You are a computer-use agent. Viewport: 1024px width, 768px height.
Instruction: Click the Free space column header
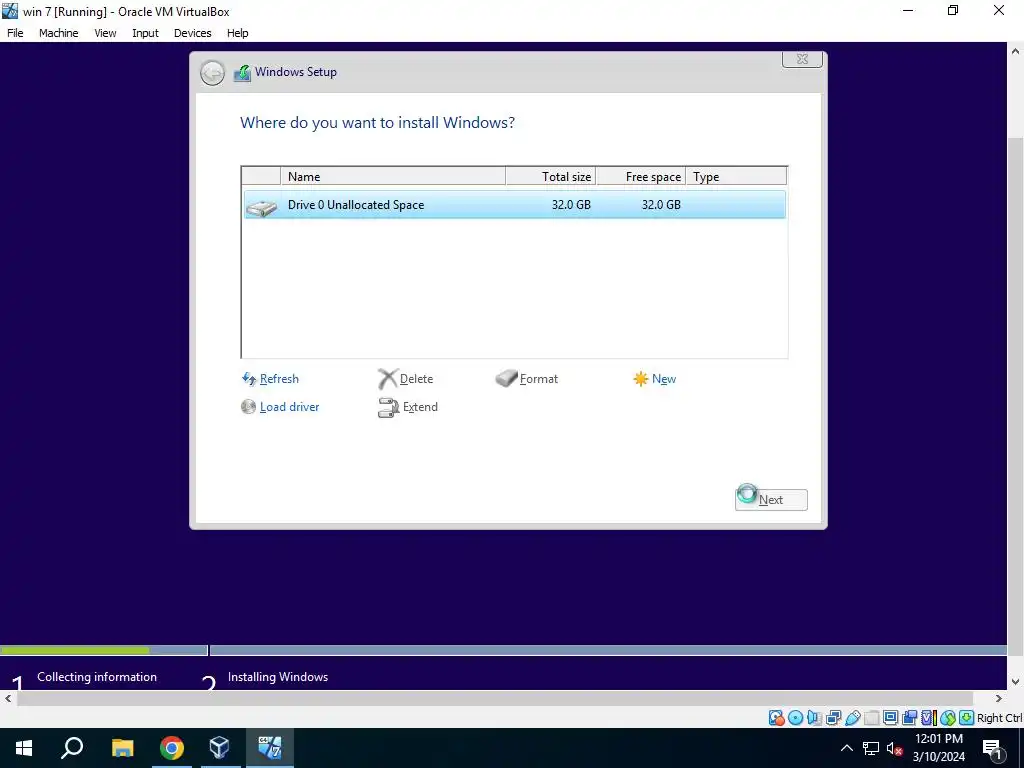pyautogui.click(x=641, y=176)
